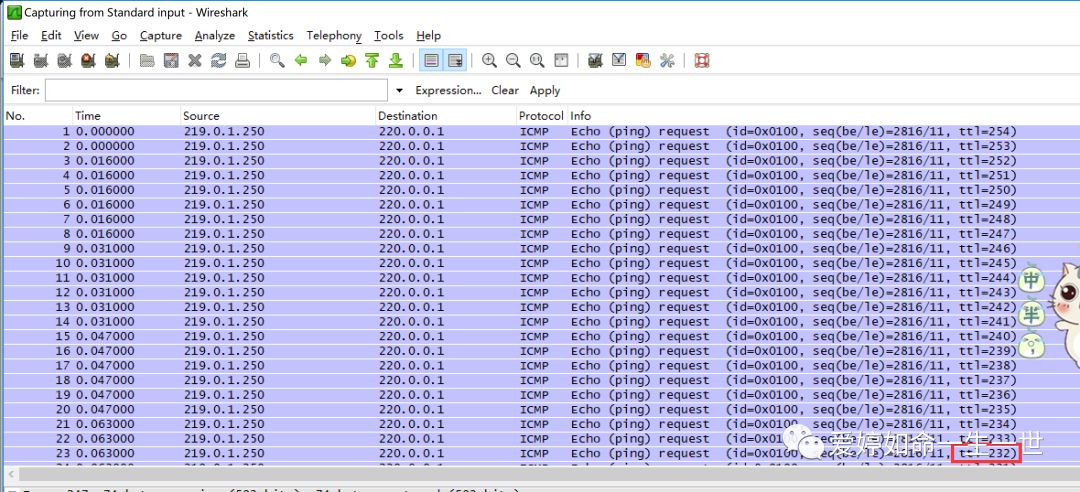Image resolution: width=1080 pixels, height=492 pixels.
Task: Select packet 1 row with ttl=254
Action: [541, 132]
